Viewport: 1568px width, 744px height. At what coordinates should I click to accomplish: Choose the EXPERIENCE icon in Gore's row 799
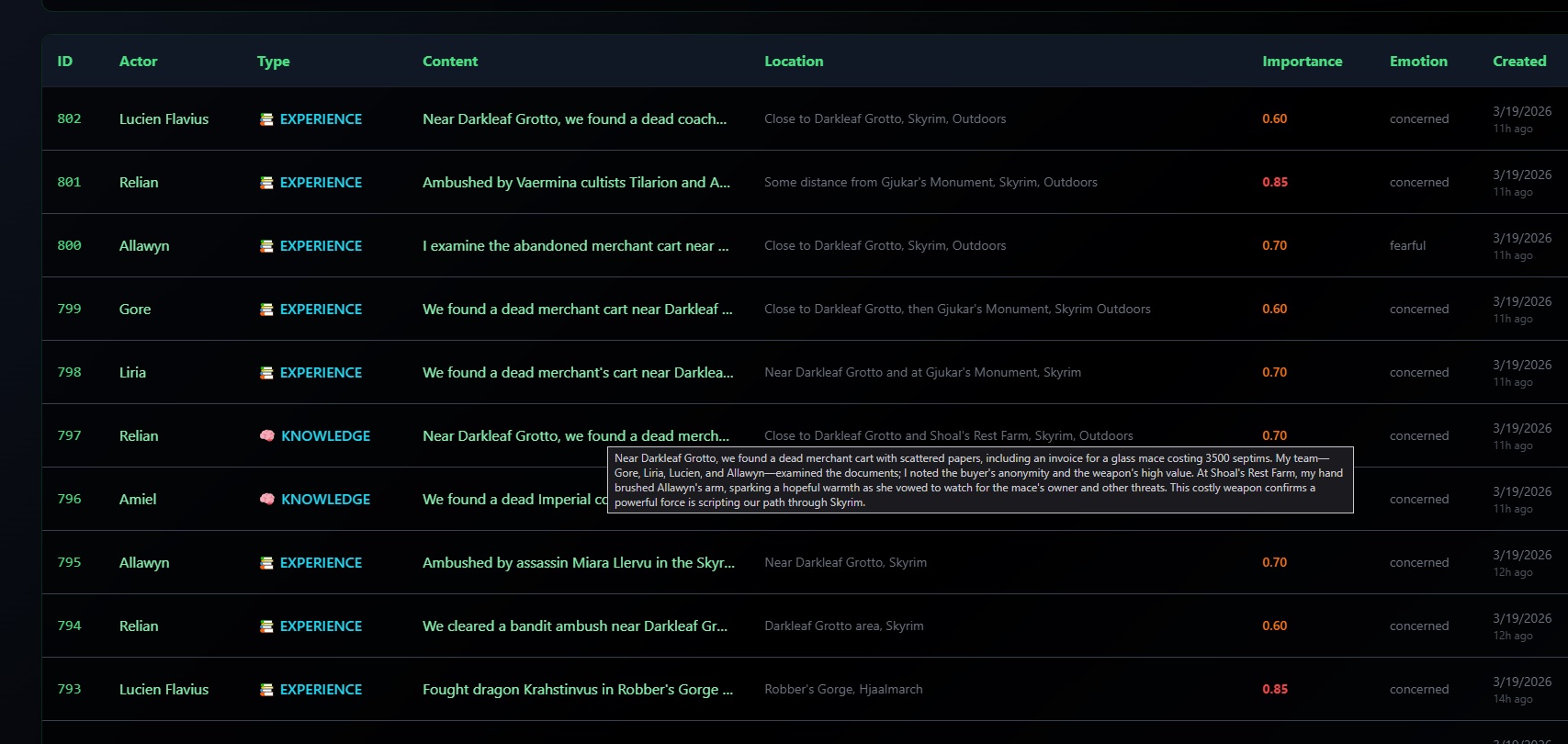(266, 310)
